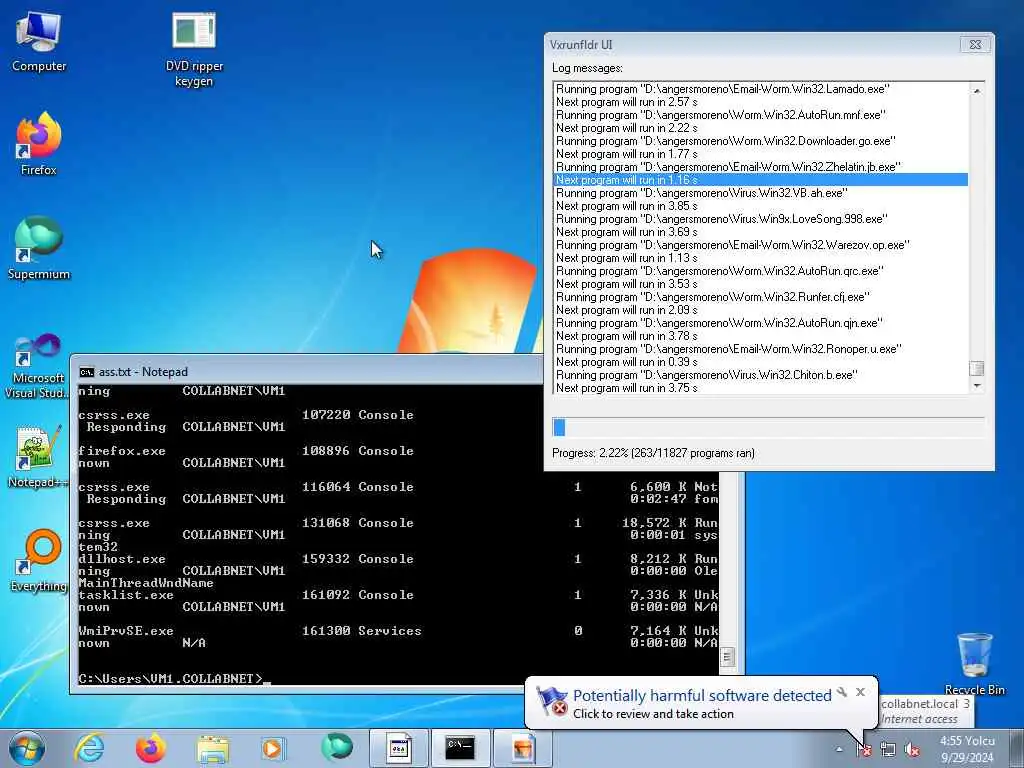The width and height of the screenshot is (1024, 768).
Task: Click the progress text 2.22% (263/11827 programs ran)
Action: [653, 453]
